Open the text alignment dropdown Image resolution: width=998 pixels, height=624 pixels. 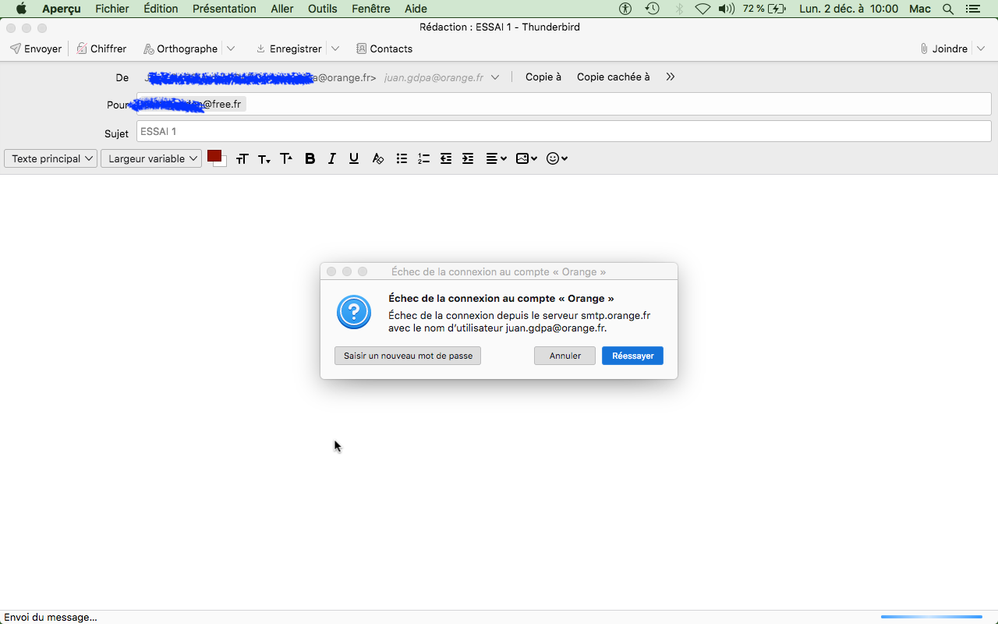click(x=496, y=159)
